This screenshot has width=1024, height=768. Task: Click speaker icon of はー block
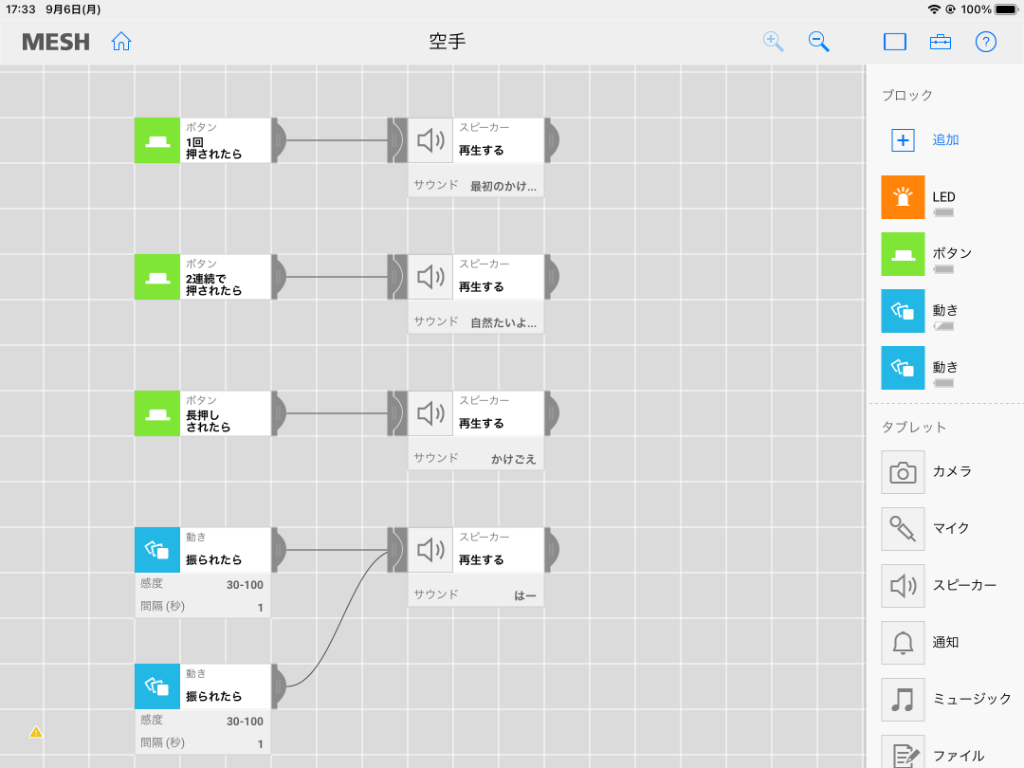click(430, 550)
